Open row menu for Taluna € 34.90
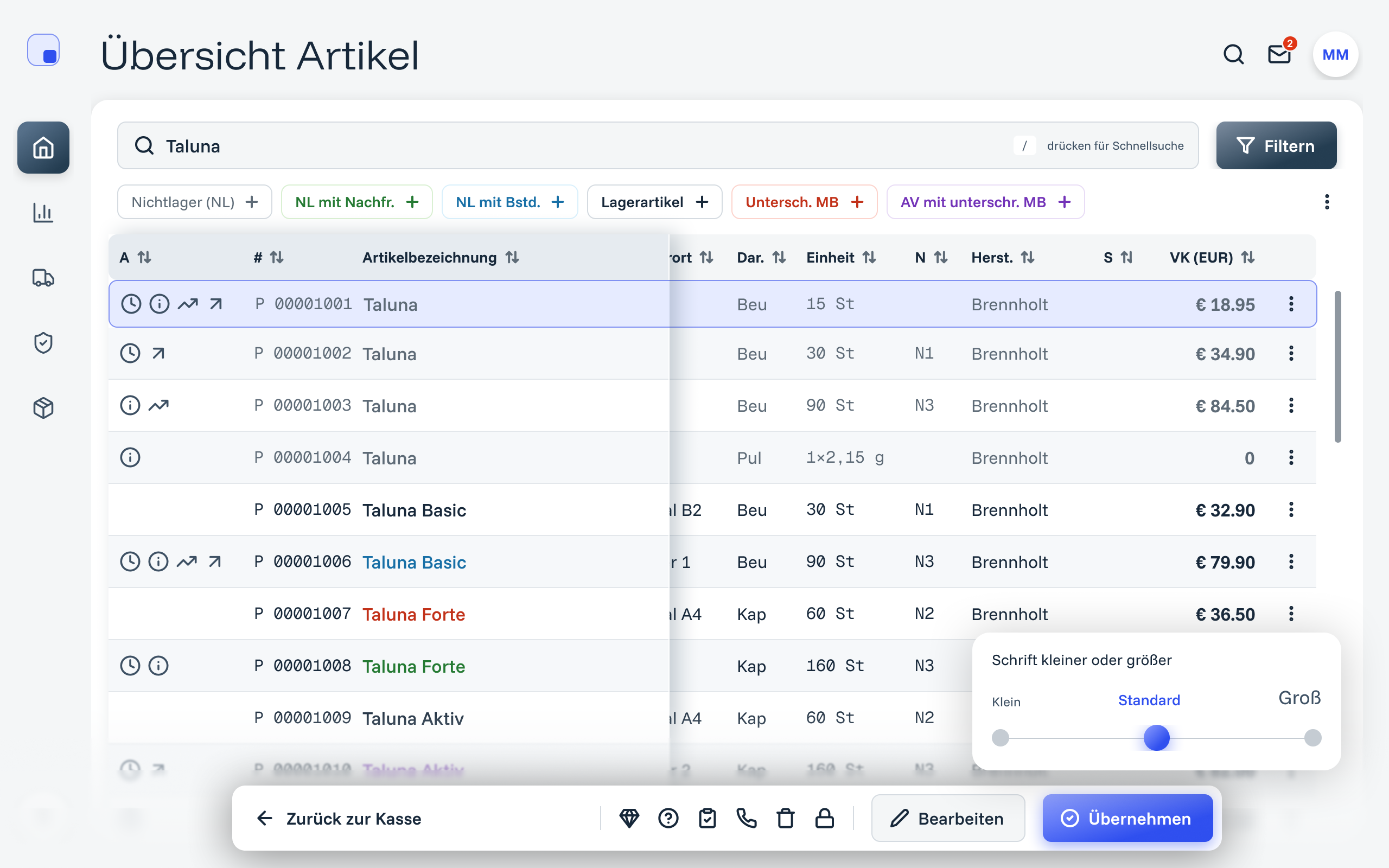Viewport: 1389px width, 868px height. click(x=1291, y=353)
